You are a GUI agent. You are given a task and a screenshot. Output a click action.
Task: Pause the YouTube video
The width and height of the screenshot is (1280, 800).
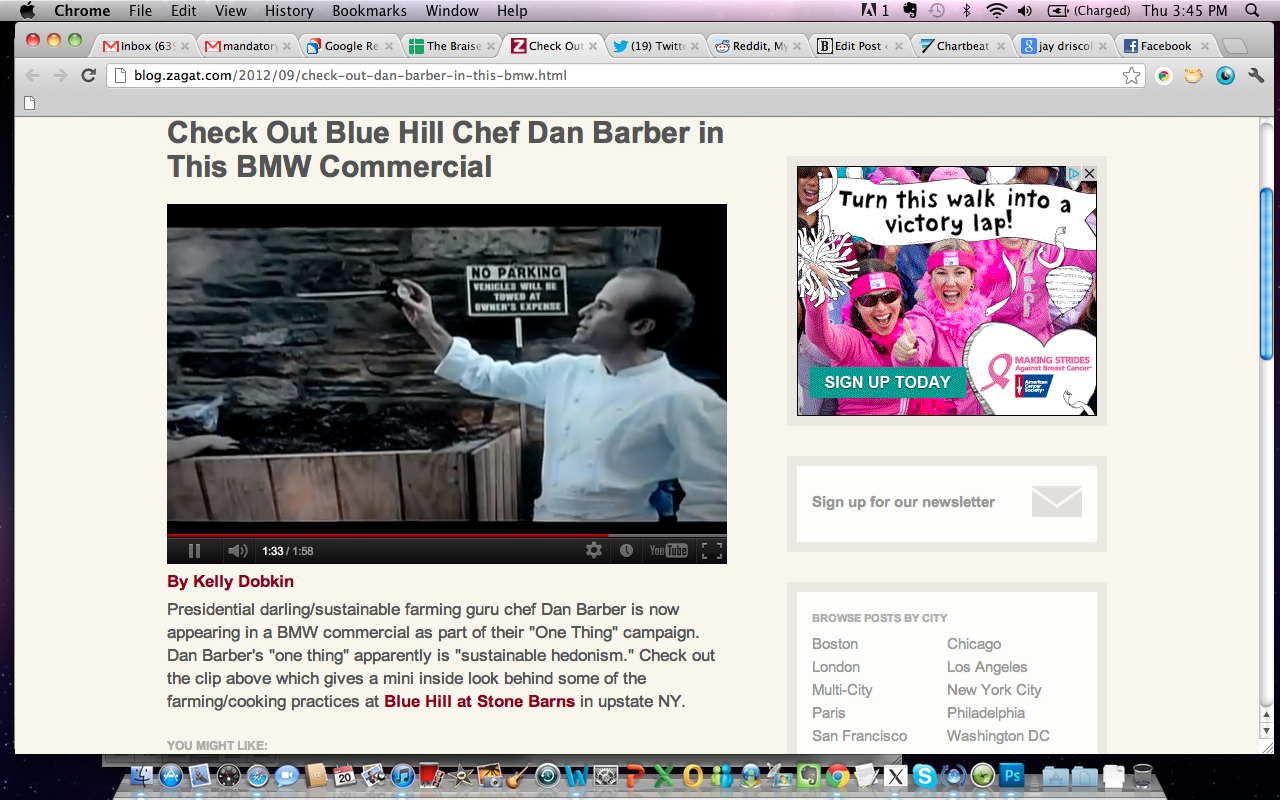click(x=195, y=551)
